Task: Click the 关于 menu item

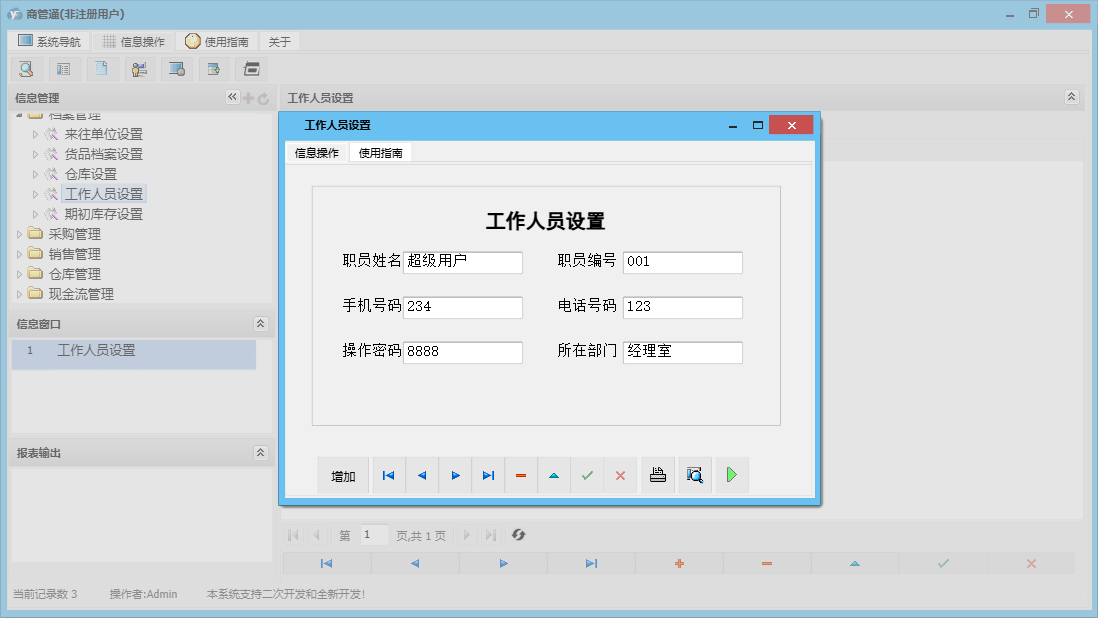Action: pos(279,41)
